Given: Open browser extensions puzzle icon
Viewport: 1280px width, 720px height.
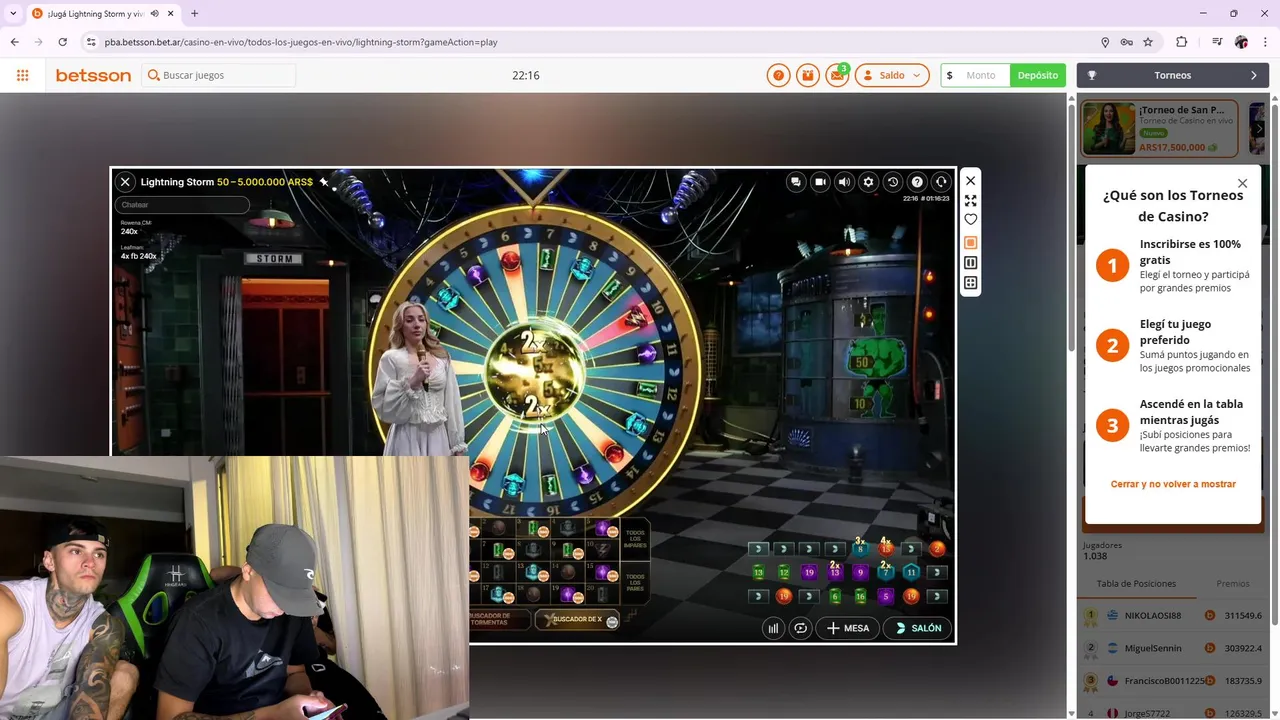Looking at the screenshot, I should [x=1182, y=42].
